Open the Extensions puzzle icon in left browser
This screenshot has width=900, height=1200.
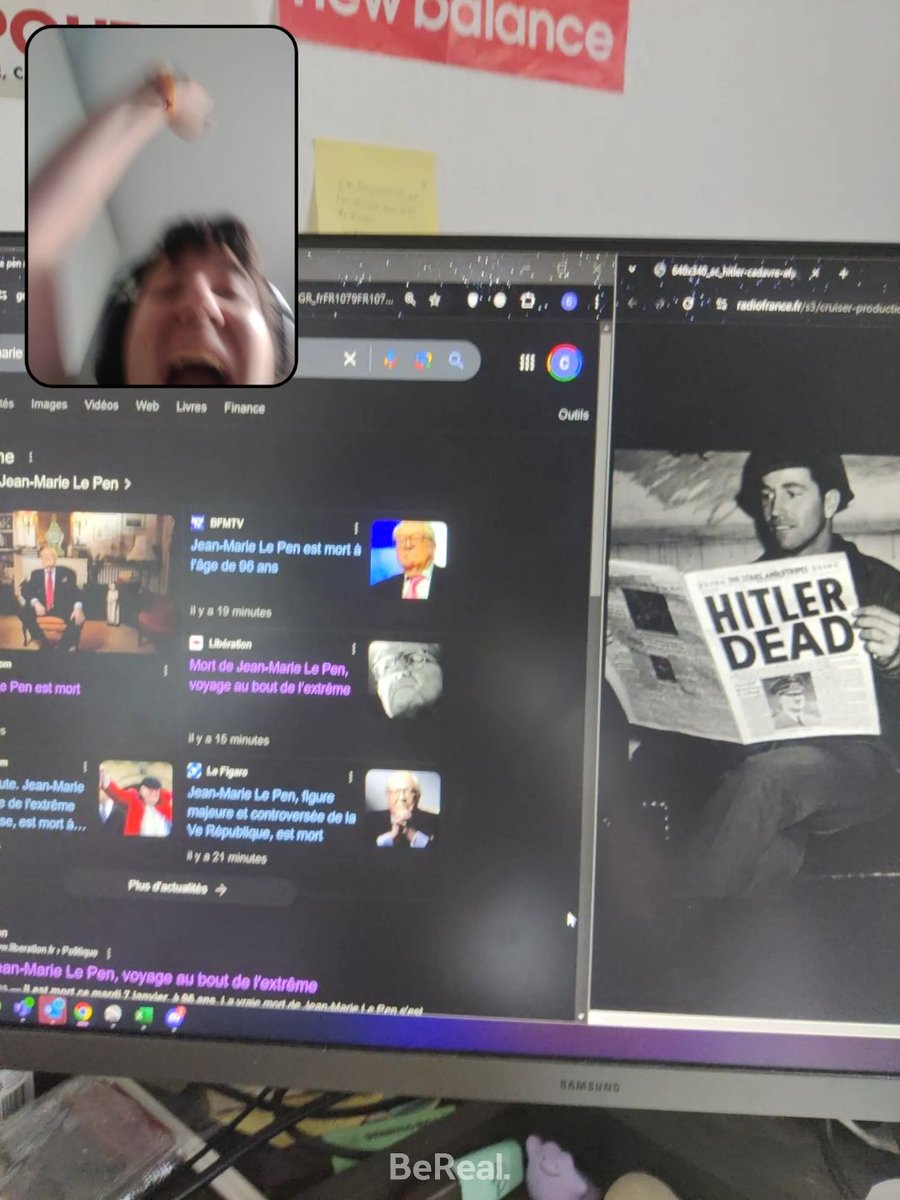point(526,299)
